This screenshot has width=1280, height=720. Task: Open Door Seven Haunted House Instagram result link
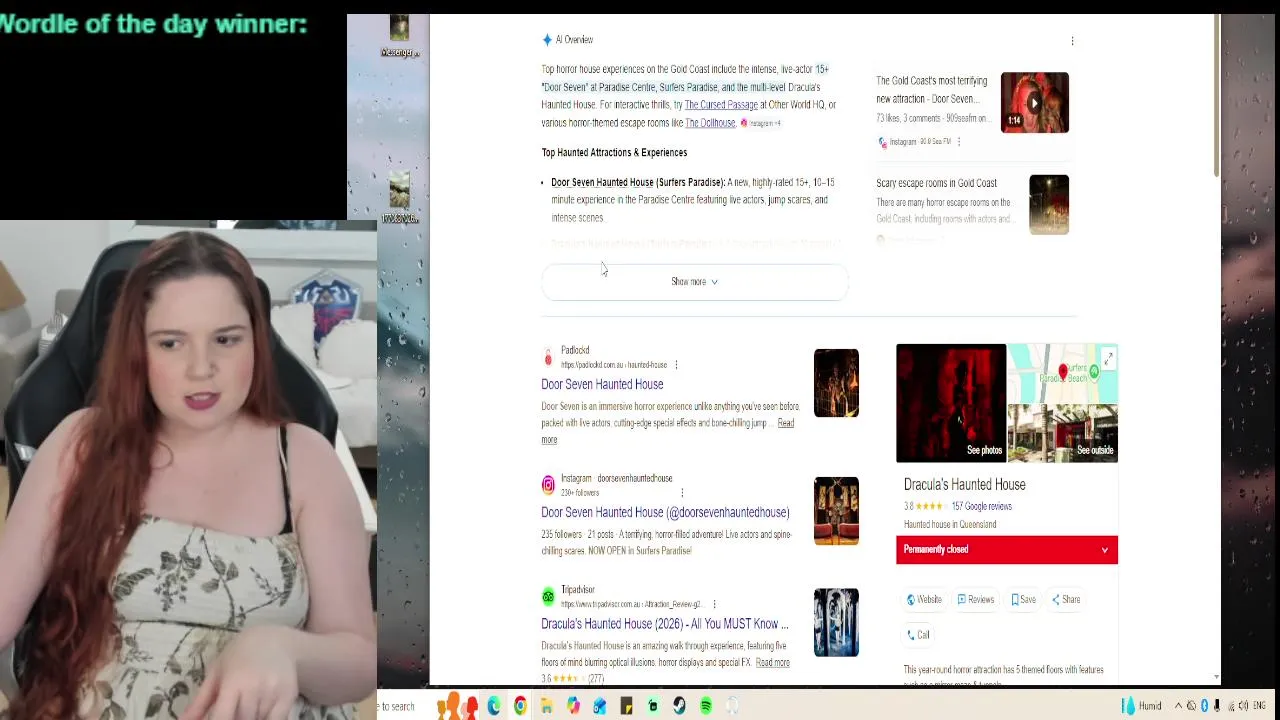665,512
